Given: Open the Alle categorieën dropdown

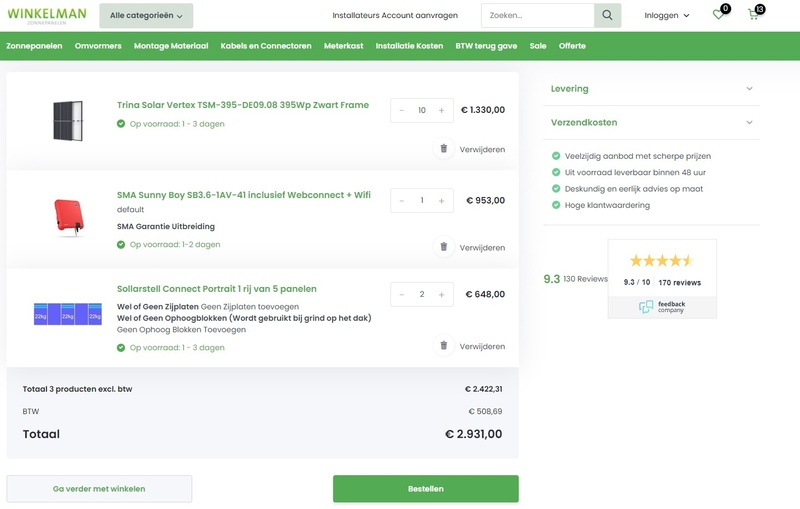Looking at the screenshot, I should coord(146,16).
